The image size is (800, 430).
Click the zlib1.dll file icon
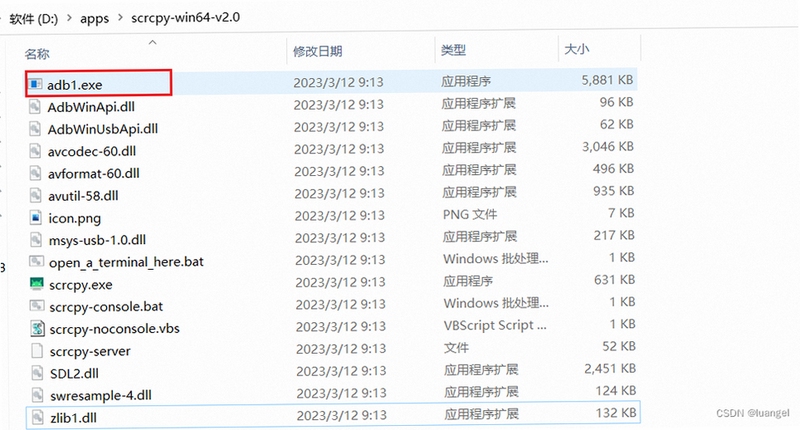(37, 417)
